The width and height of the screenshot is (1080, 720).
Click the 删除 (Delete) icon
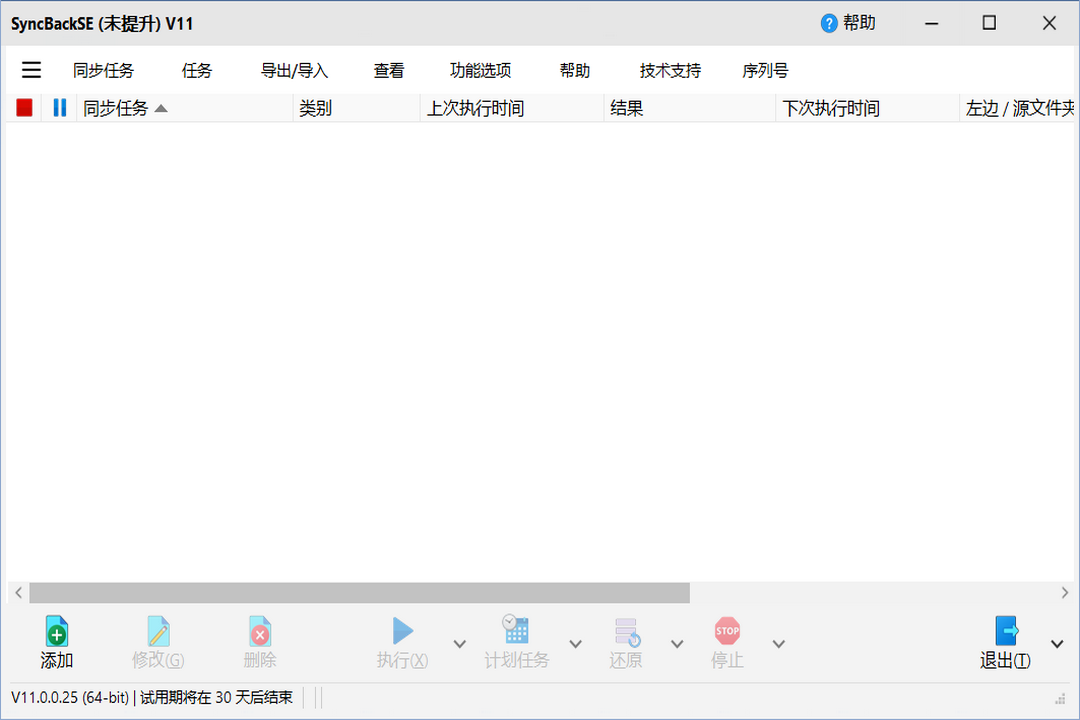(259, 632)
